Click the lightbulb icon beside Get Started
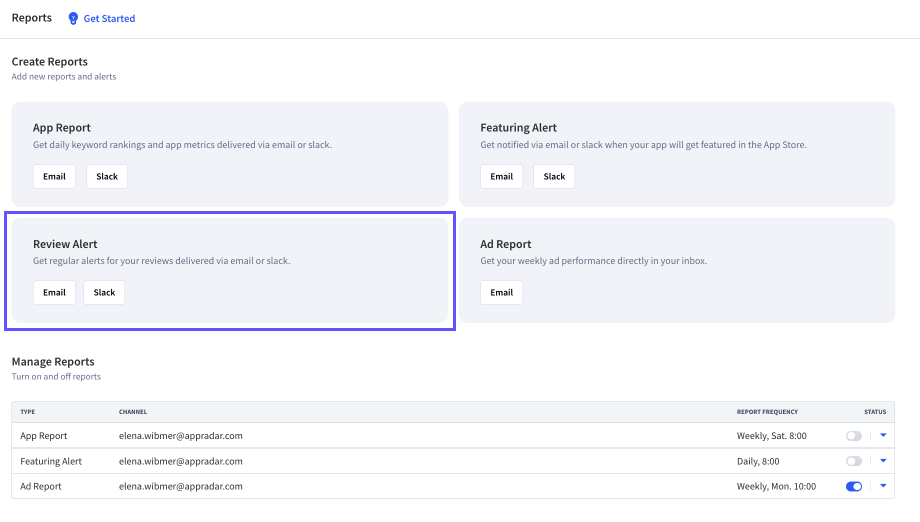Screen dimensions: 920x522 pyautogui.click(x=73, y=19)
